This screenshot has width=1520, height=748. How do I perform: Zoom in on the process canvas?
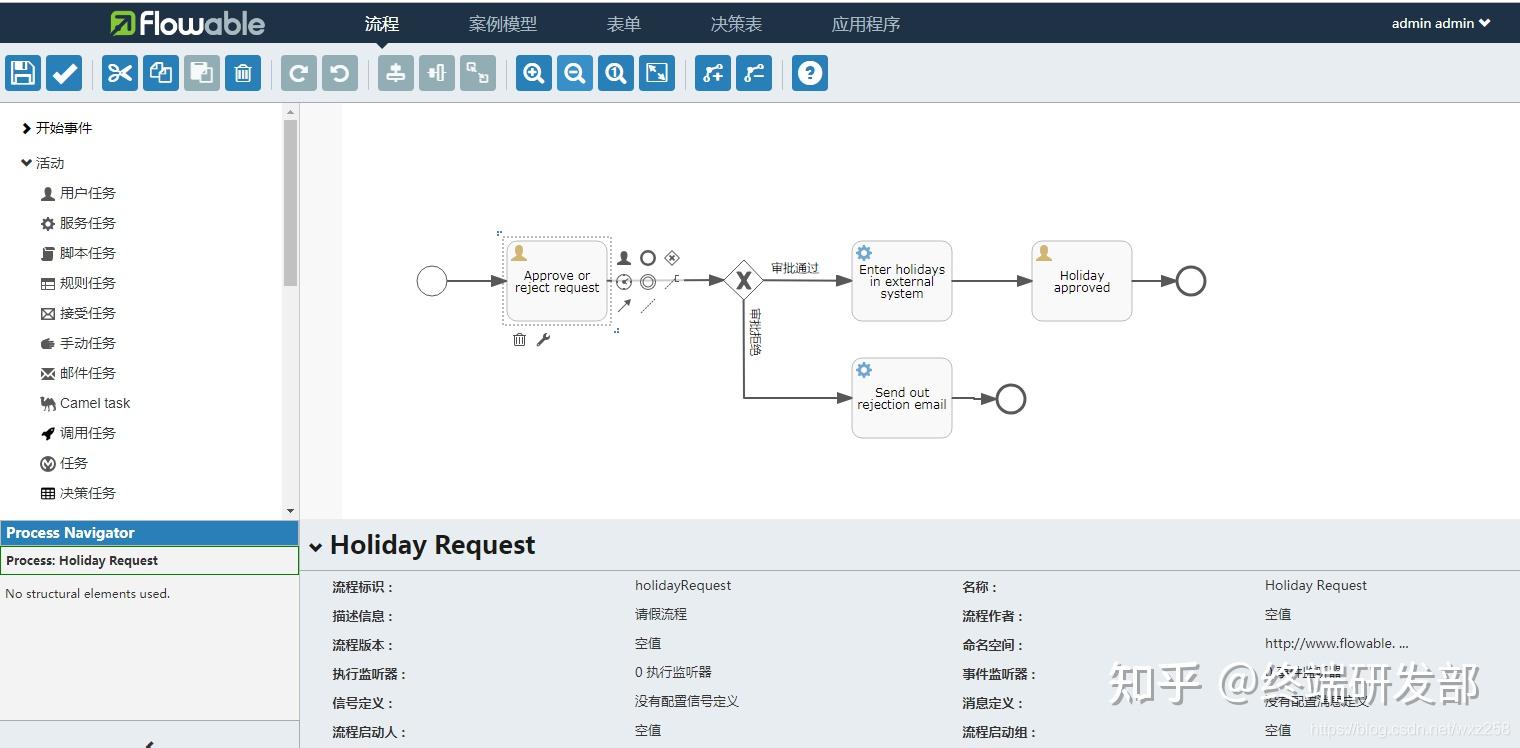[533, 72]
